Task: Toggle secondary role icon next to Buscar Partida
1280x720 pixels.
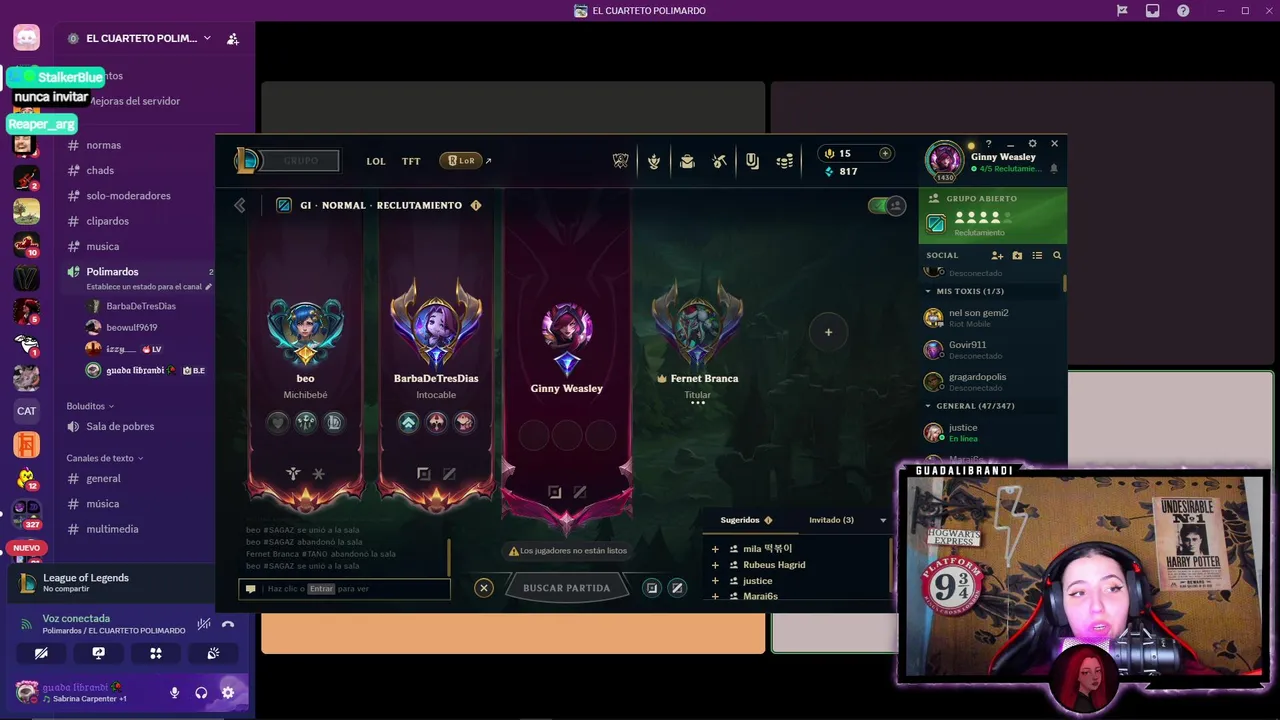Action: pyautogui.click(x=677, y=588)
